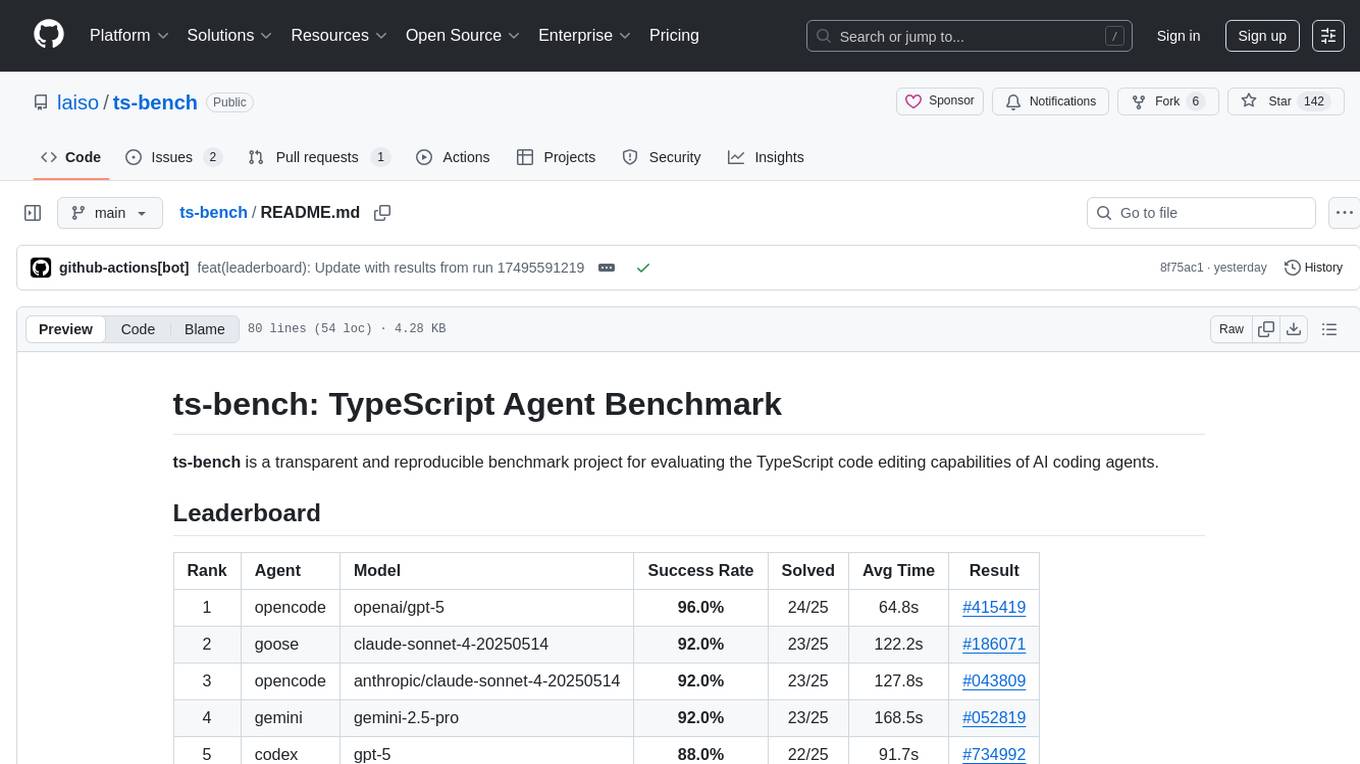Download the raw file
Image resolution: width=1360 pixels, height=764 pixels.
[x=1293, y=329]
